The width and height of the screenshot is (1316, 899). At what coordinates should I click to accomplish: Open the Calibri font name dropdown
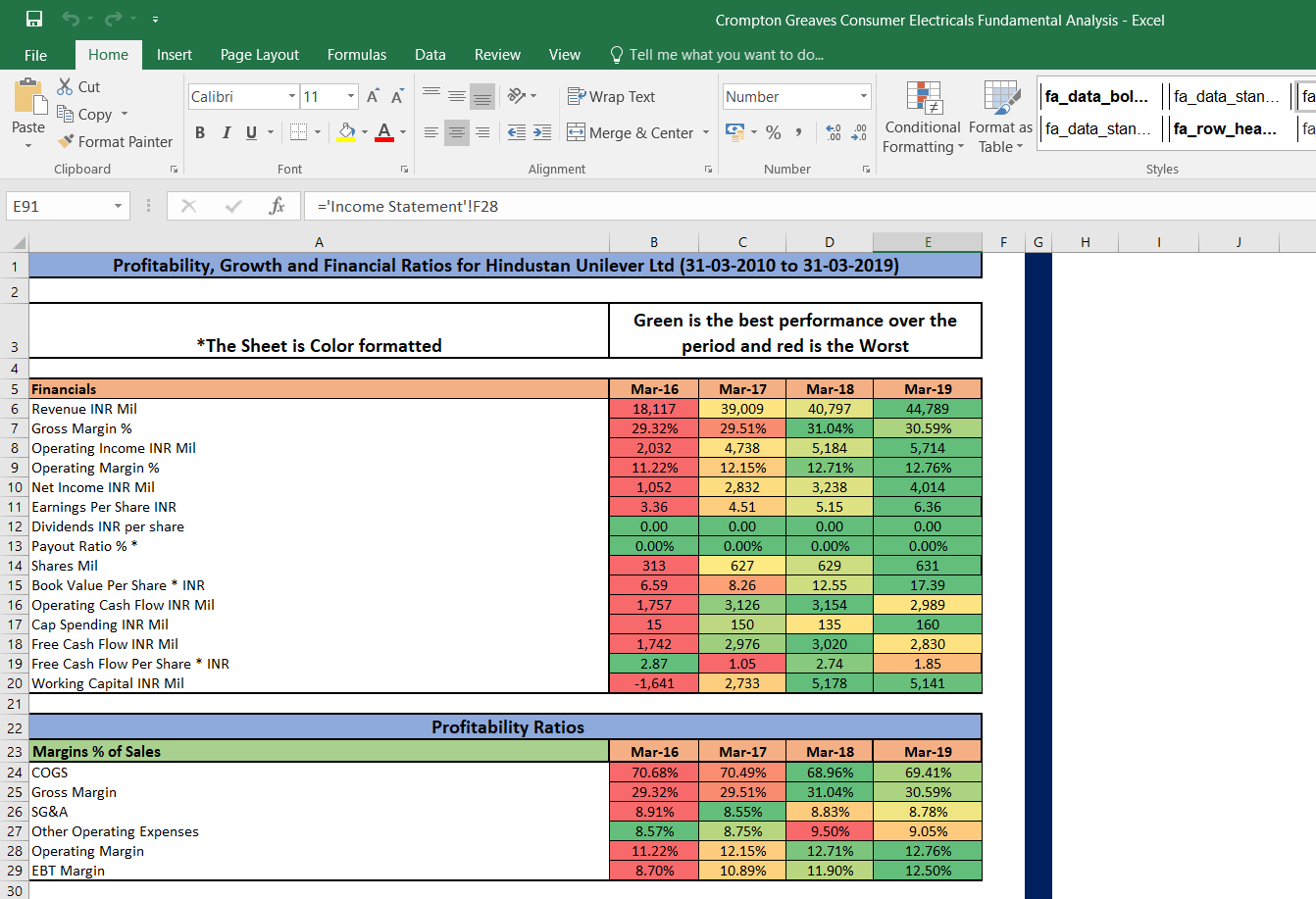(x=292, y=96)
